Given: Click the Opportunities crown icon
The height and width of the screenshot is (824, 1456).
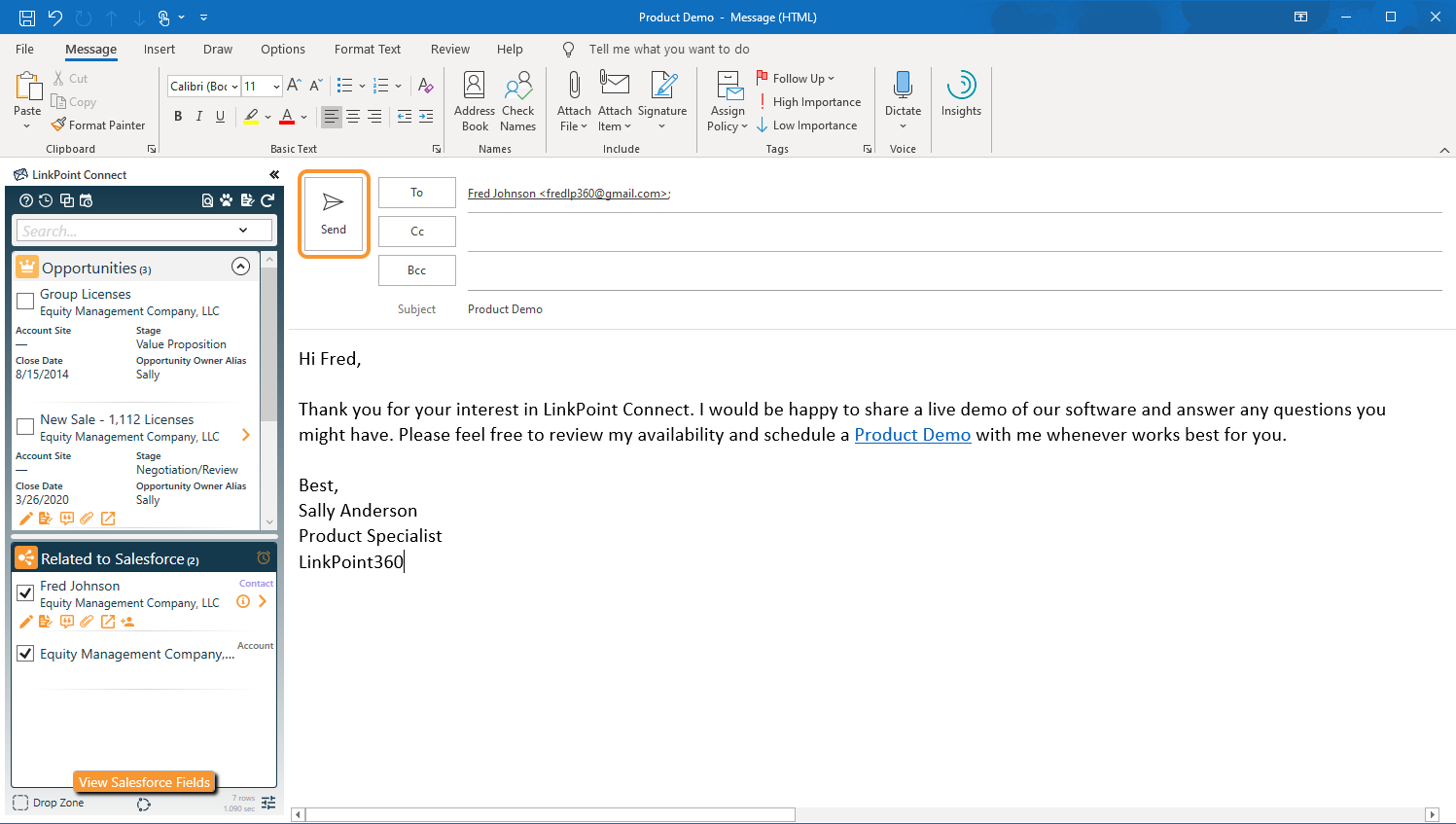Looking at the screenshot, I should [27, 267].
